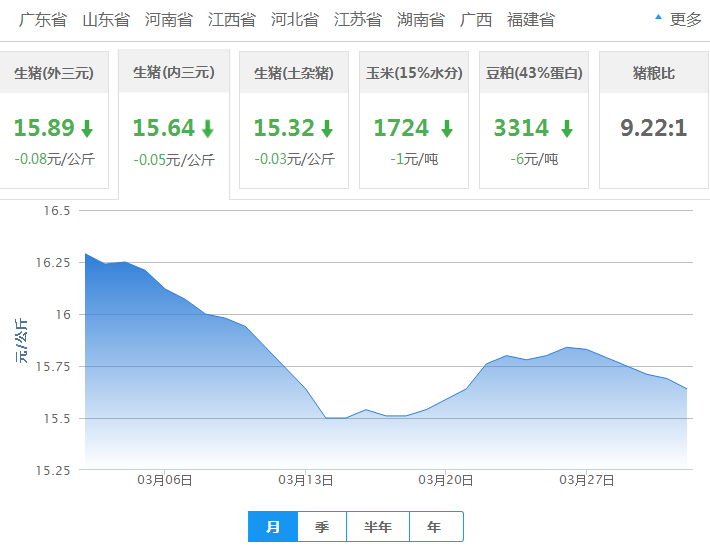The image size is (710, 549).
Task: Select 江苏省 province link
Action: tap(358, 19)
